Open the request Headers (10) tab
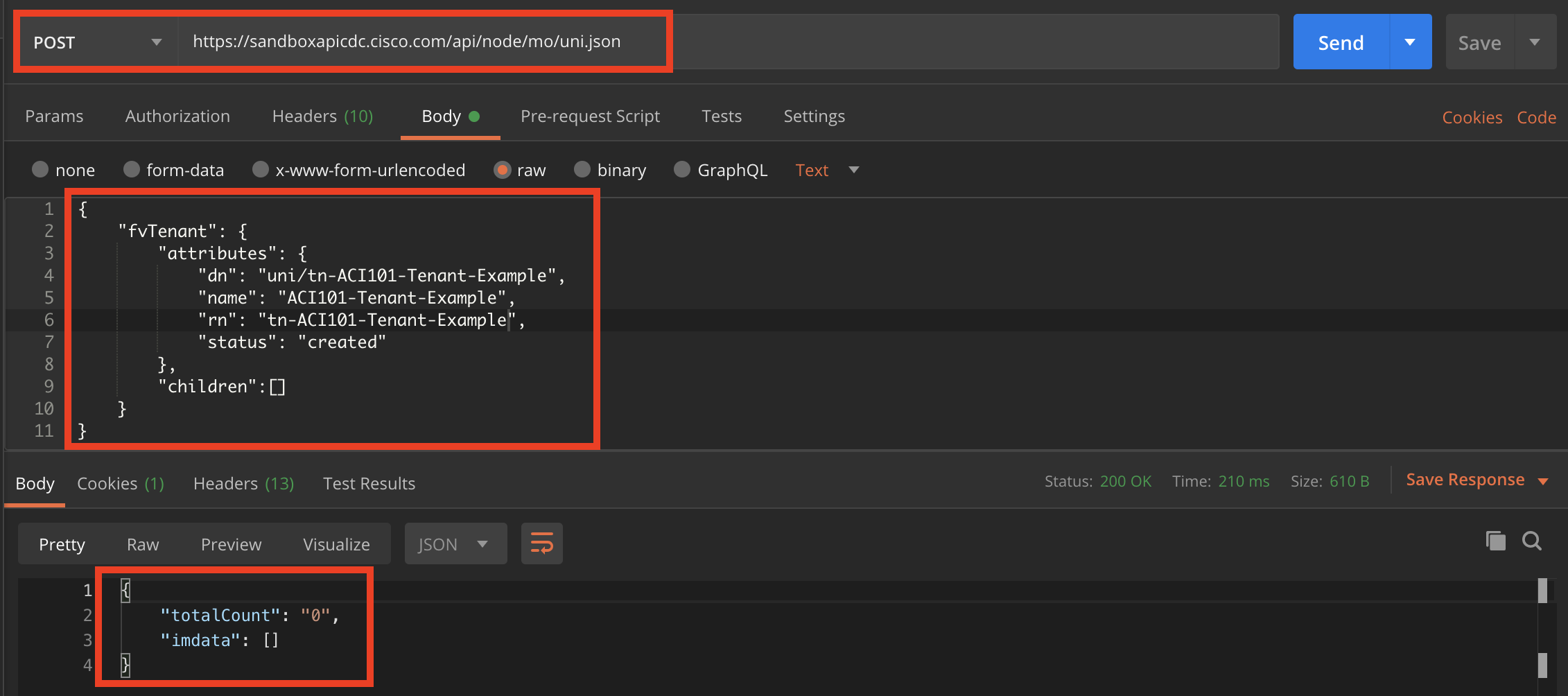The height and width of the screenshot is (696, 1568). pos(322,116)
